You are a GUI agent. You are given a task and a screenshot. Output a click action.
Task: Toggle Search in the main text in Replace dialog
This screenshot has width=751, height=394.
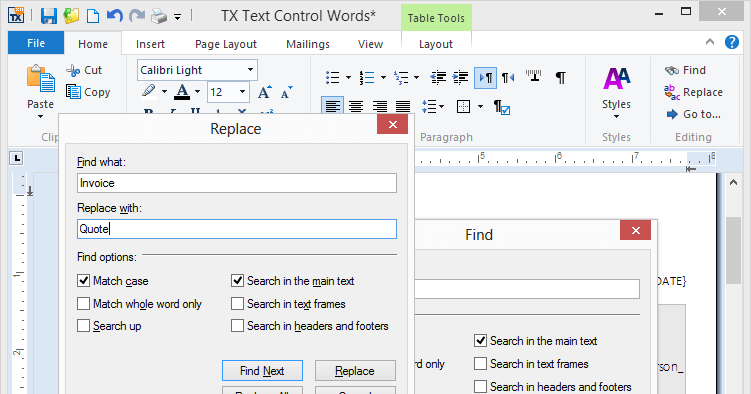click(x=237, y=281)
